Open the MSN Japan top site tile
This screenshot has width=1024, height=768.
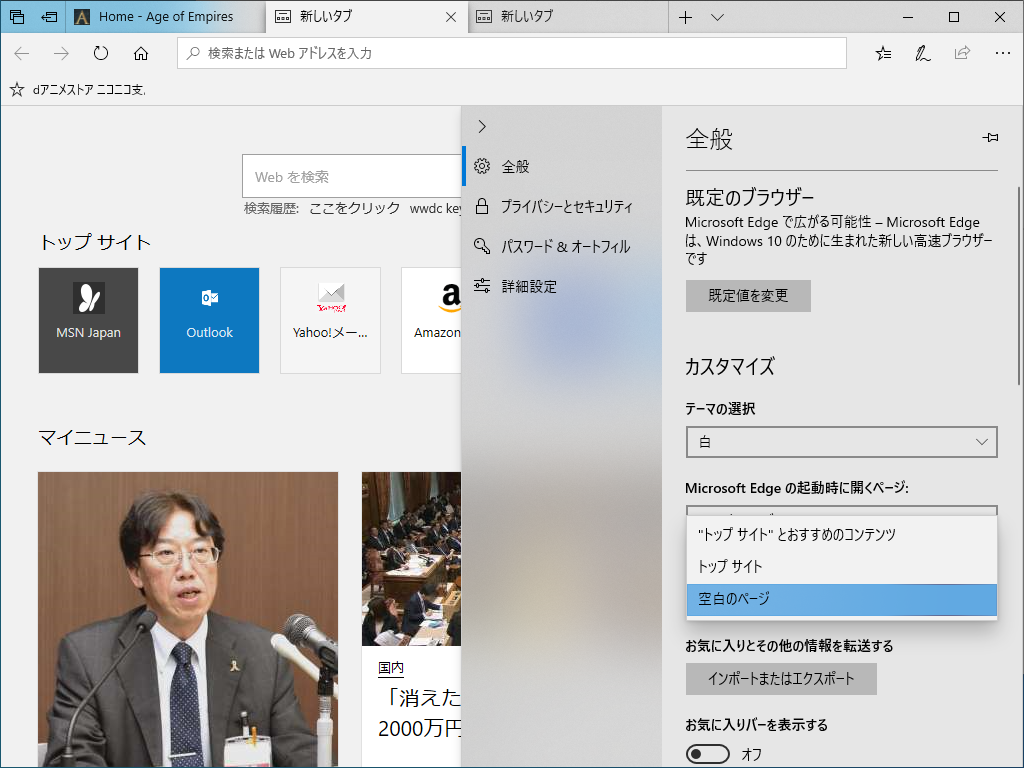[88, 320]
